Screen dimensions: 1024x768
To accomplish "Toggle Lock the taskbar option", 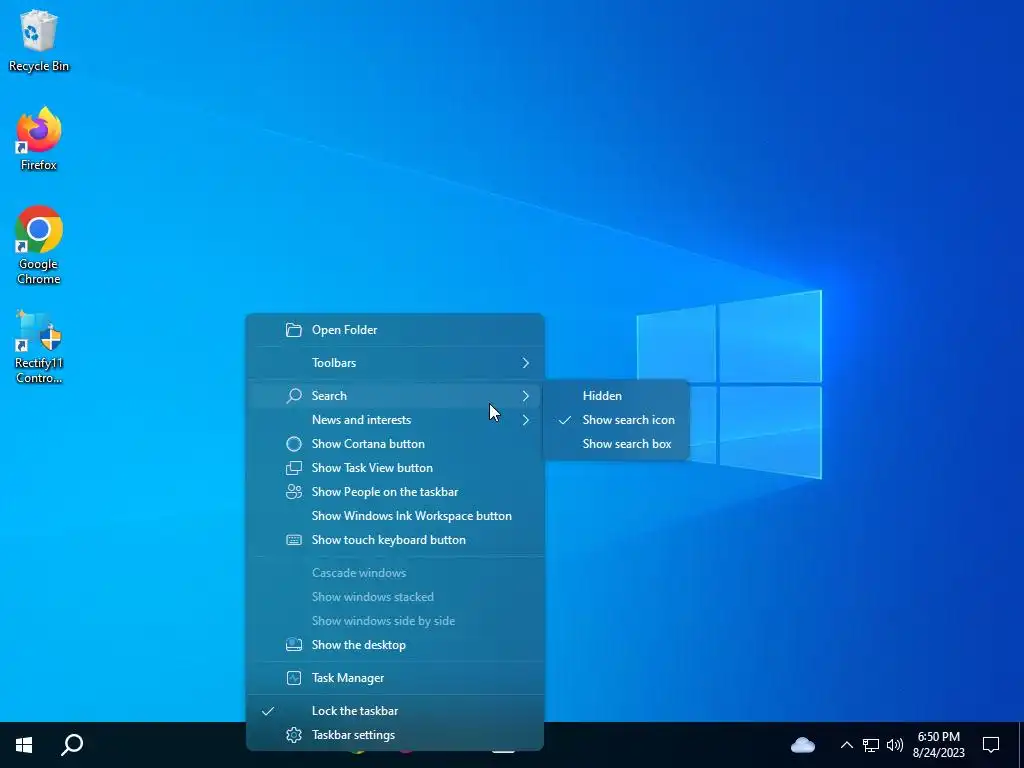I will pyautogui.click(x=395, y=711).
